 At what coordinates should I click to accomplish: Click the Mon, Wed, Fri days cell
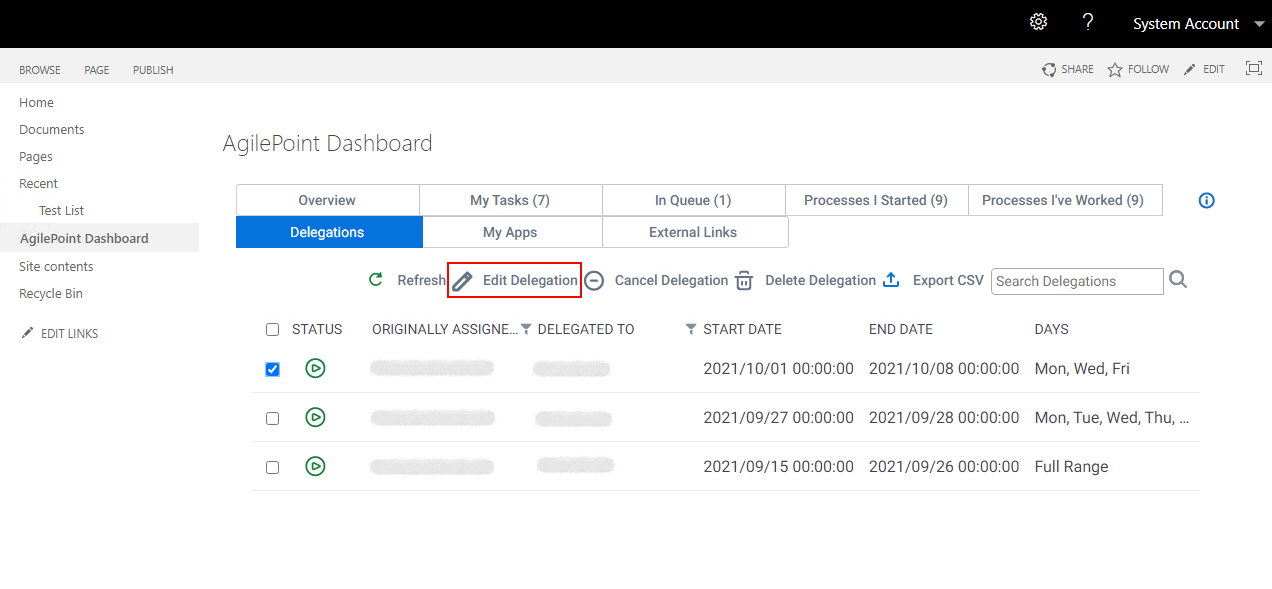pos(1082,369)
